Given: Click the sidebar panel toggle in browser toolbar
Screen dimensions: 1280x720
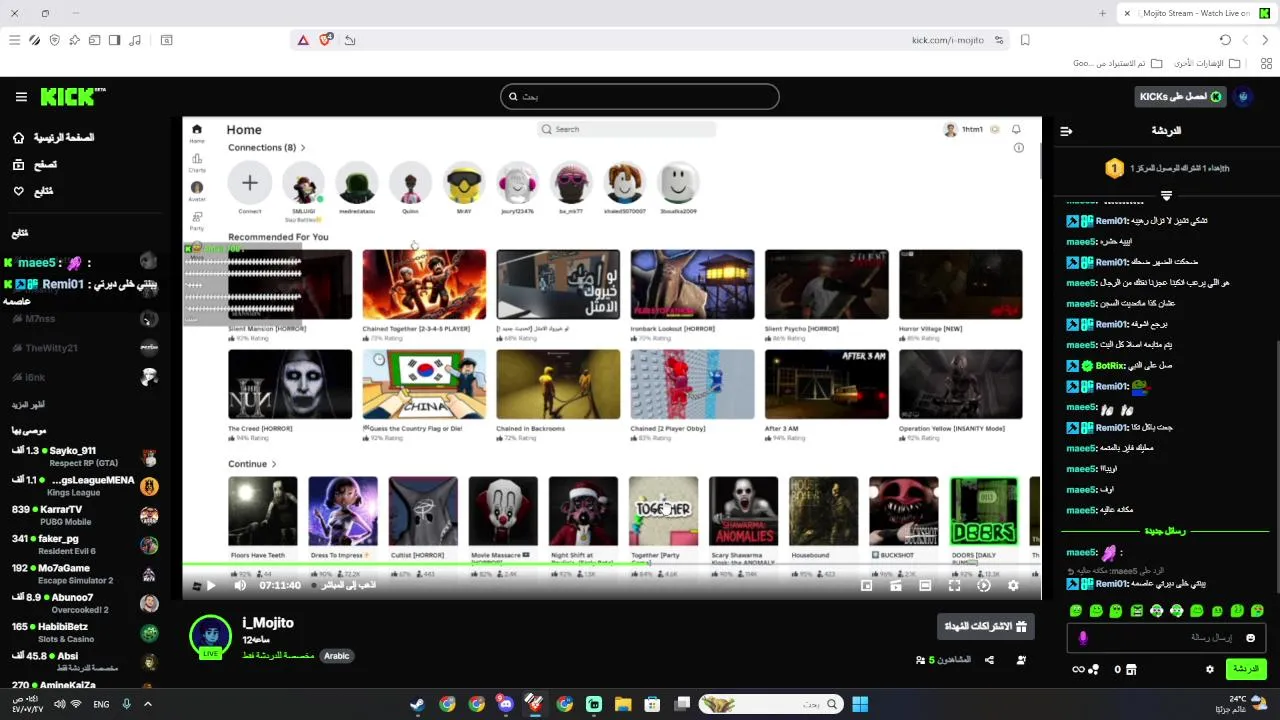Looking at the screenshot, I should click(x=114, y=40).
